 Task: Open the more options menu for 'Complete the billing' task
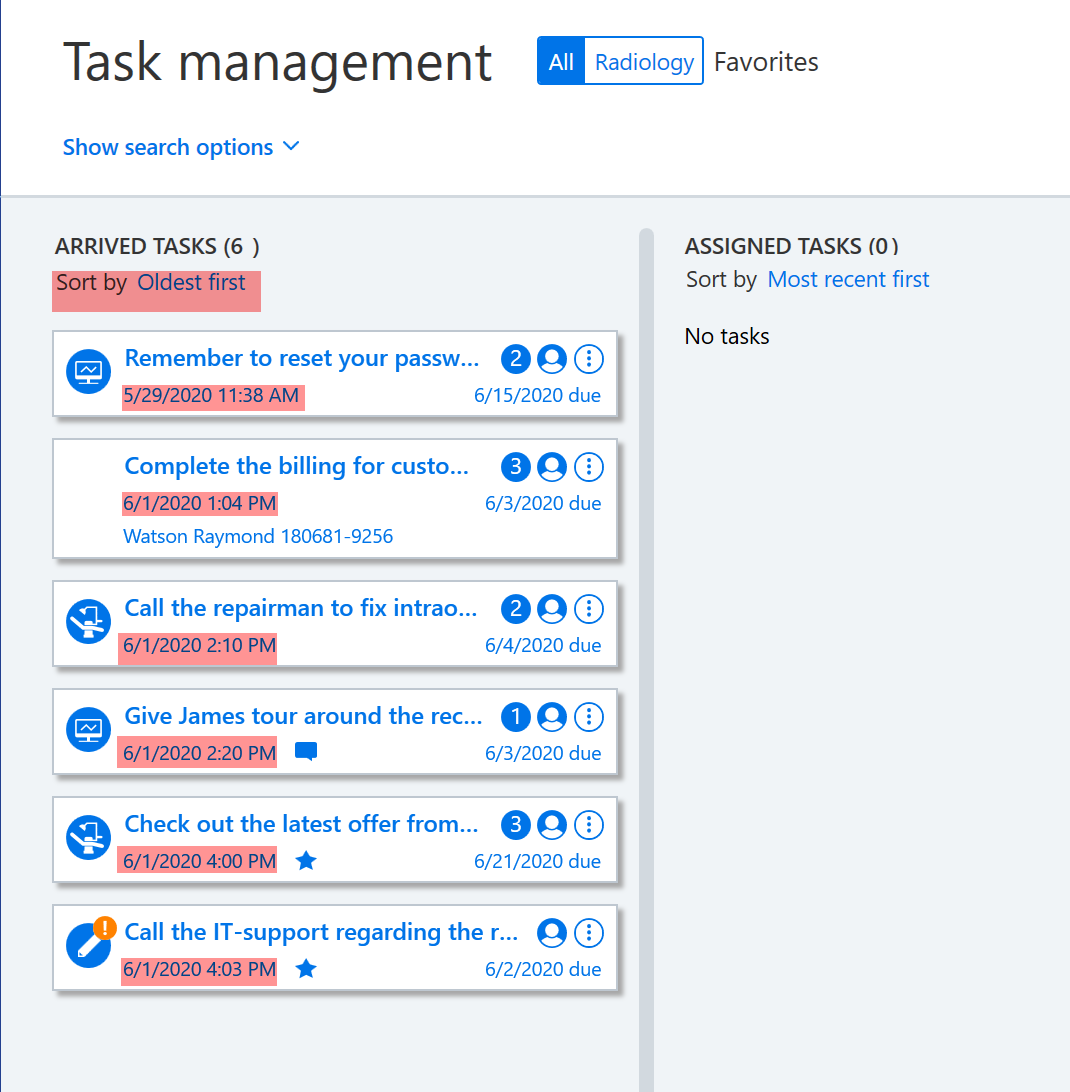589,467
